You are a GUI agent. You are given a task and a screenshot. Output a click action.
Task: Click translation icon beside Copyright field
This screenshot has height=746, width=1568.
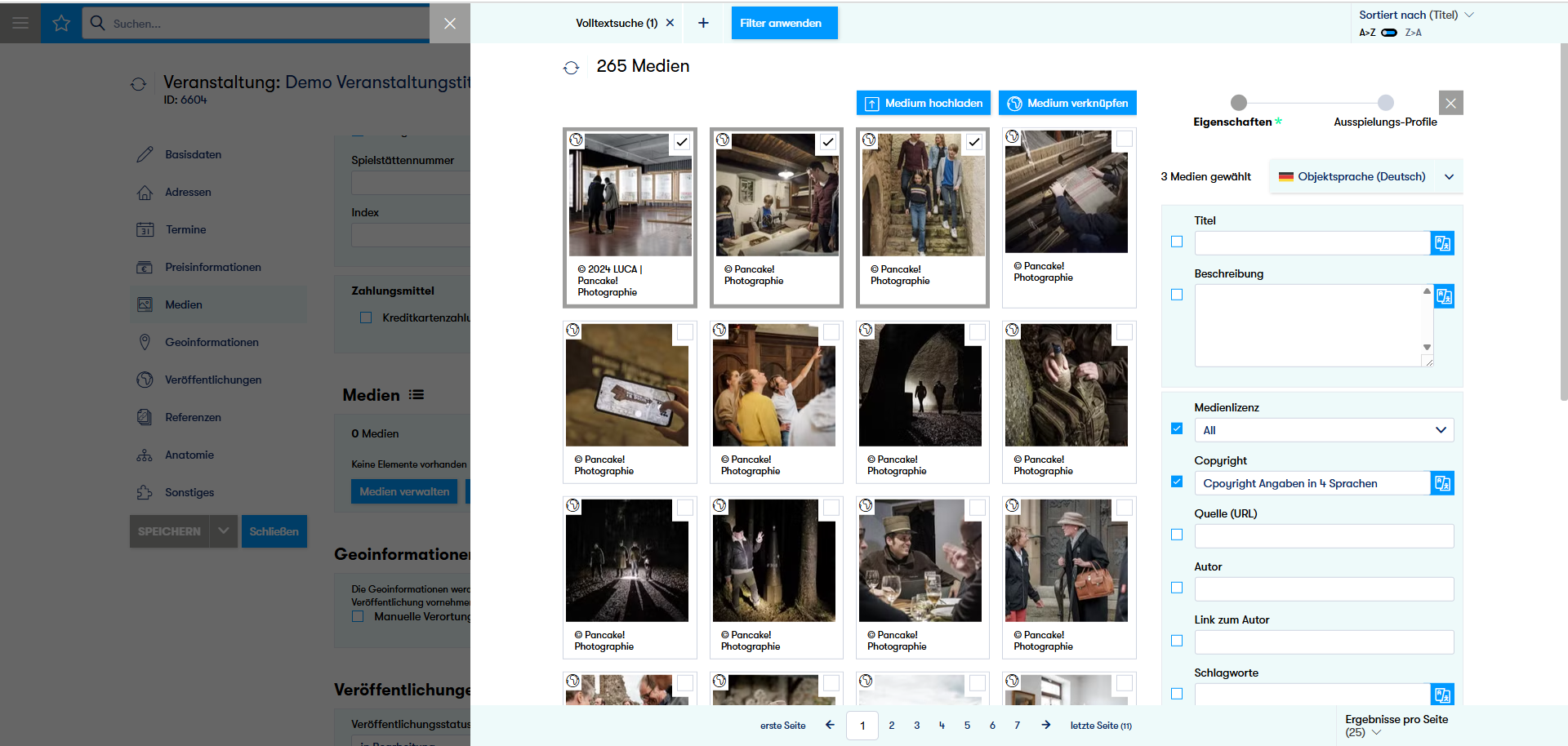(1442, 483)
